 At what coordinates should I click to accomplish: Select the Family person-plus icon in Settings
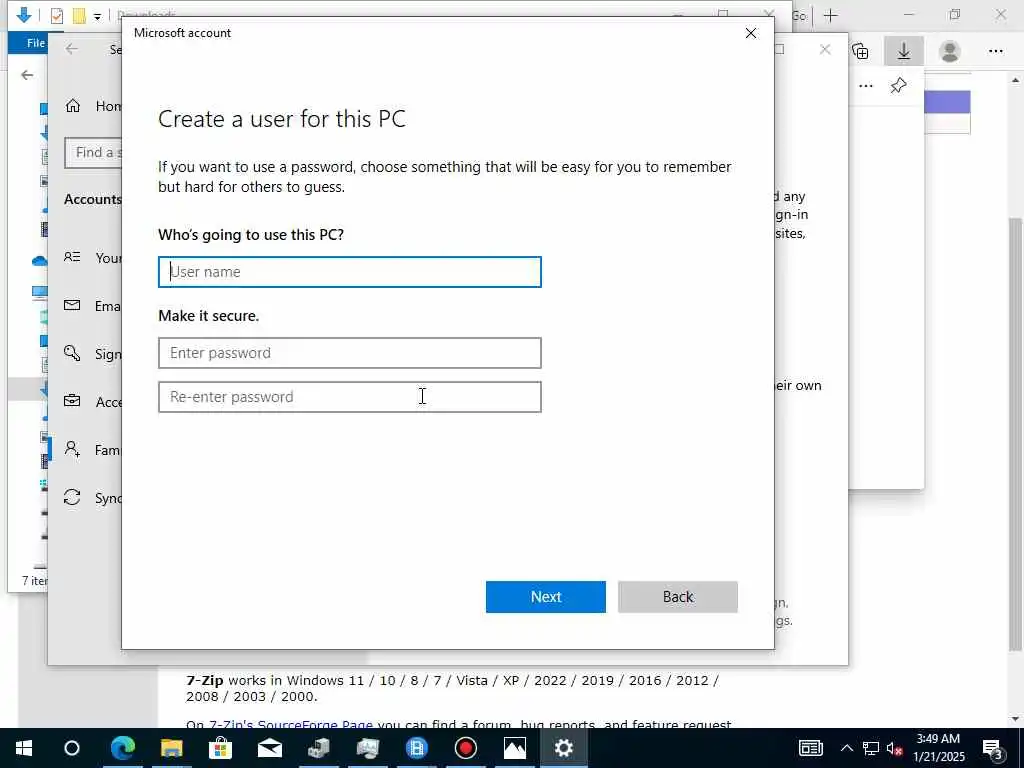[x=72, y=449]
